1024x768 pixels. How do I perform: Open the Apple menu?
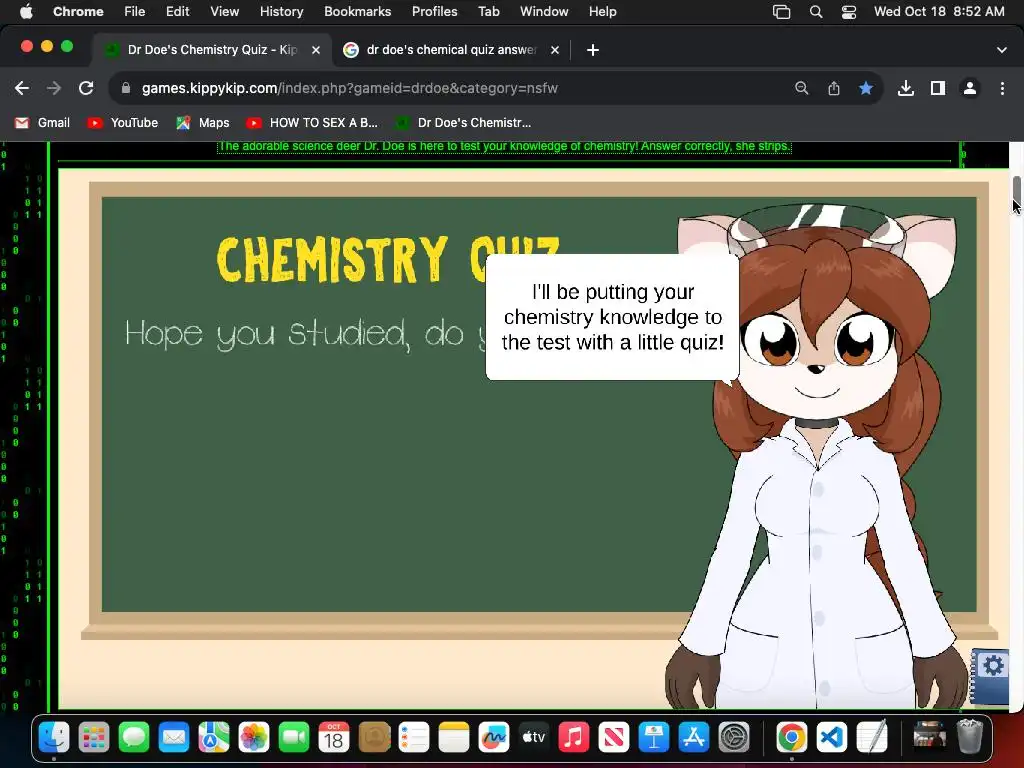[25, 12]
